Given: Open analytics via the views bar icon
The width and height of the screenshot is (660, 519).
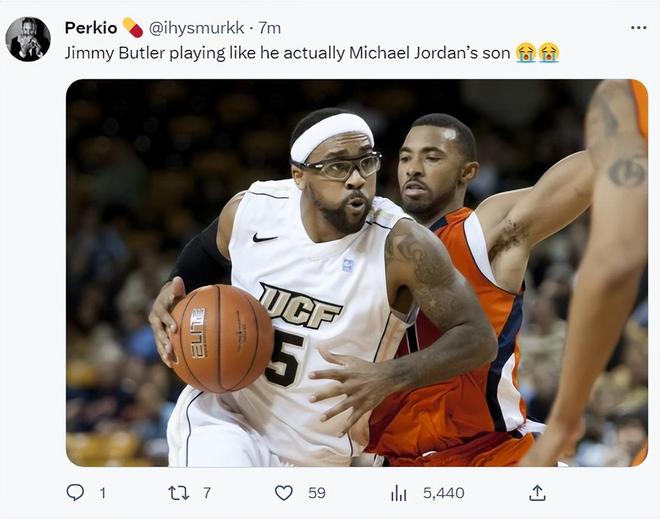Looking at the screenshot, I should pos(399,492).
